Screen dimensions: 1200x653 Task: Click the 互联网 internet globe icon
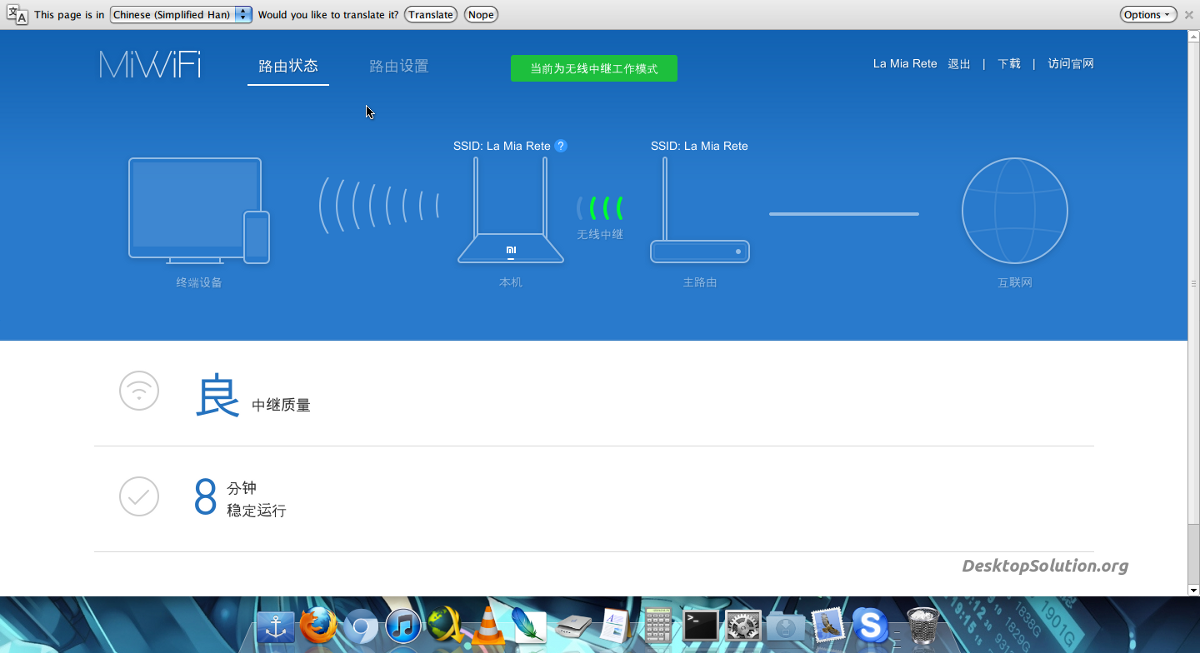coord(1014,211)
